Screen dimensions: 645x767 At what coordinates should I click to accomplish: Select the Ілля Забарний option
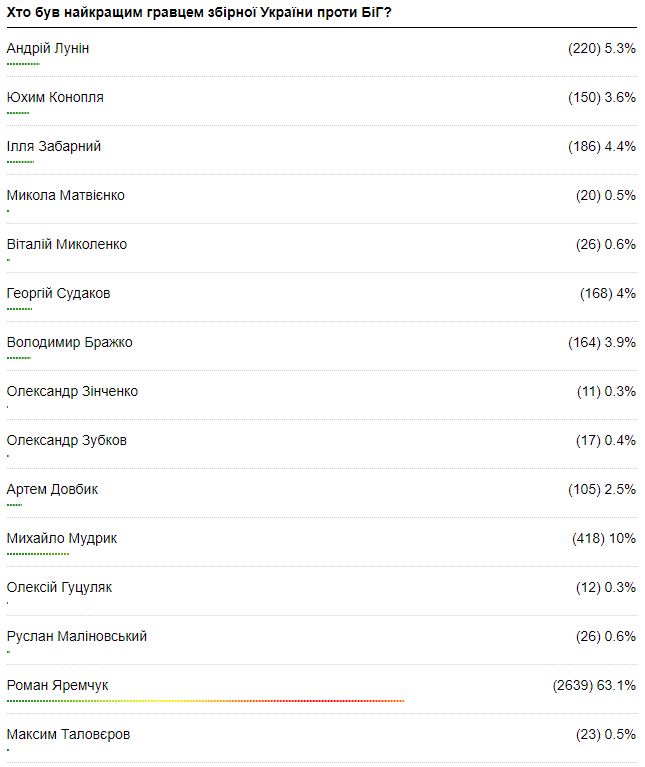[x=54, y=146]
